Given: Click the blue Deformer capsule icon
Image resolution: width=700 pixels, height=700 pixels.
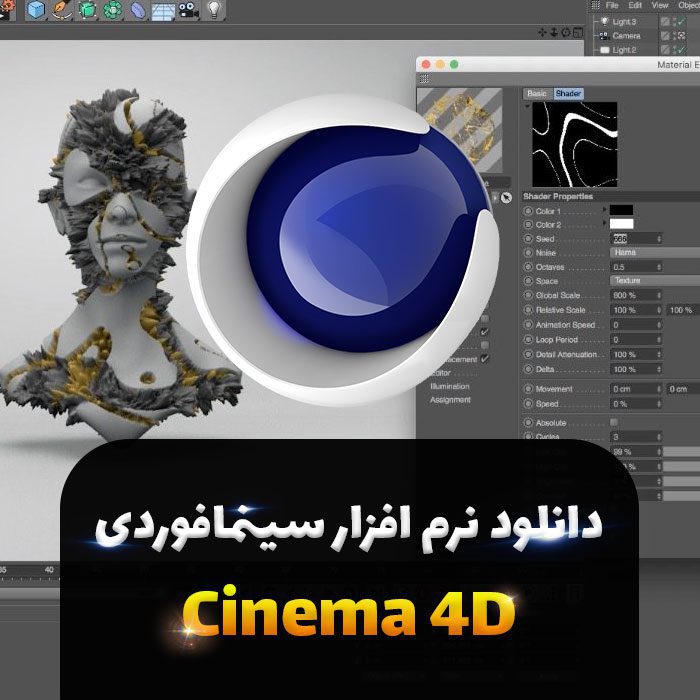Looking at the screenshot, I should (138, 10).
